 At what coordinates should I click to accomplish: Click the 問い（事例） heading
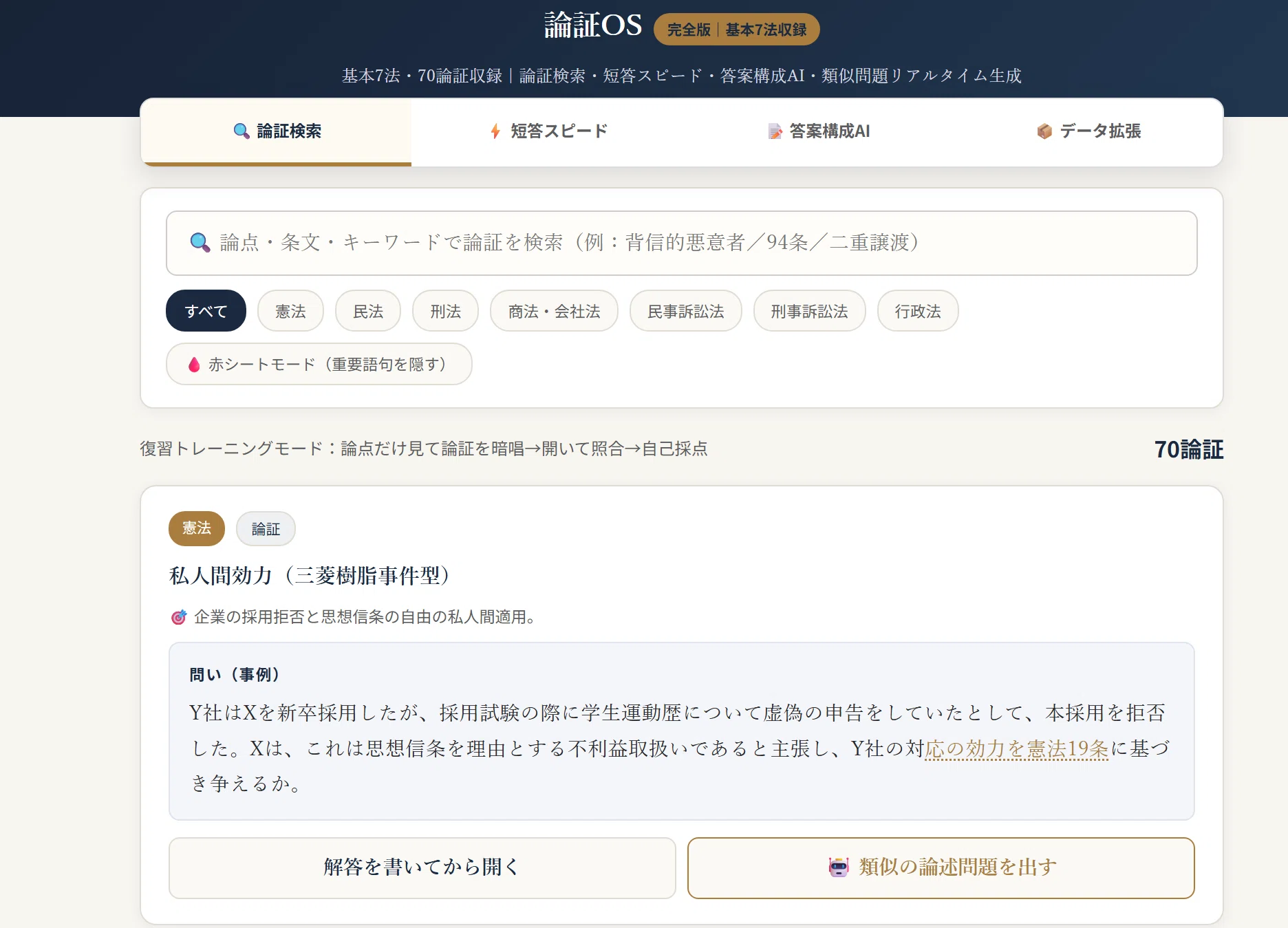point(235,674)
